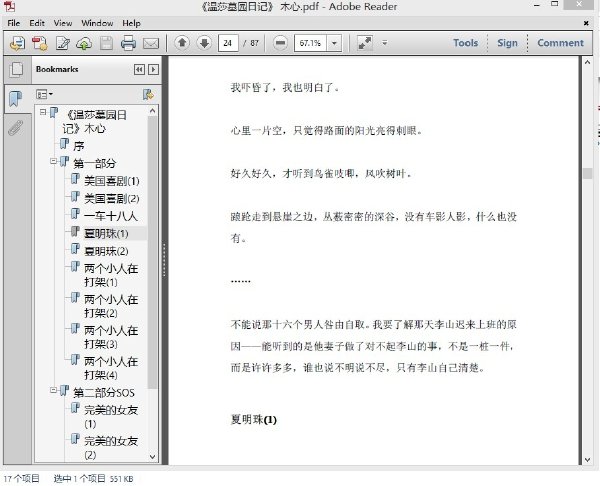Screen dimensions: 600x486
Task: Select the Bookmarks panel ribbon icon
Action: coord(15,99)
